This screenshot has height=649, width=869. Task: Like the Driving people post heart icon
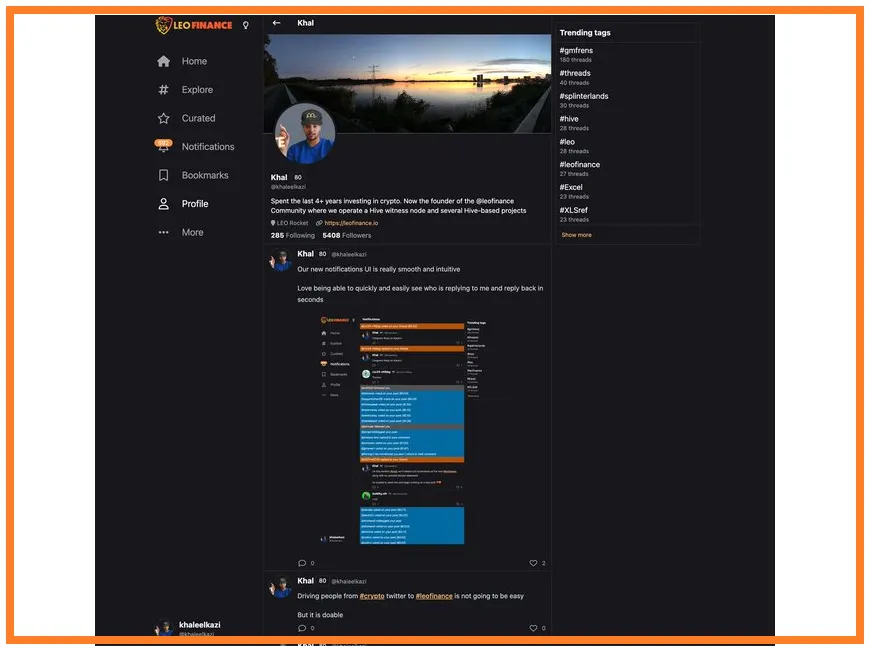coord(533,628)
